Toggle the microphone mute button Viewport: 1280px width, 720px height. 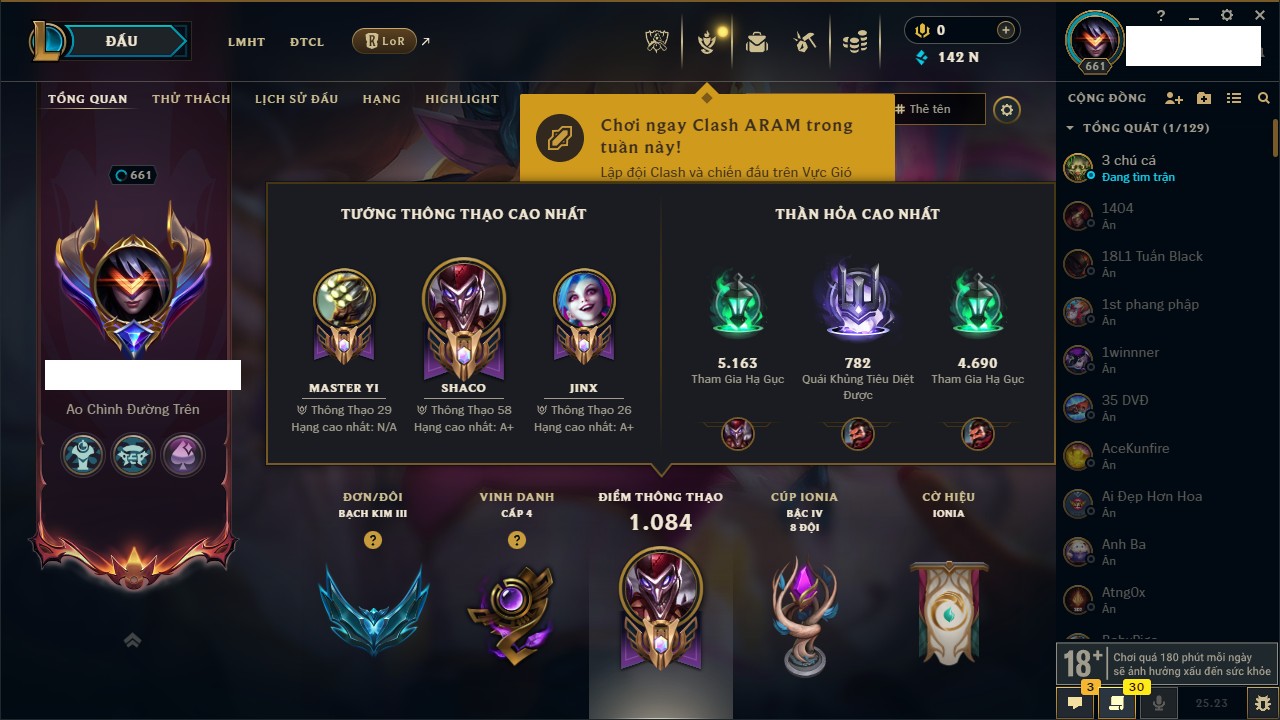point(1160,703)
